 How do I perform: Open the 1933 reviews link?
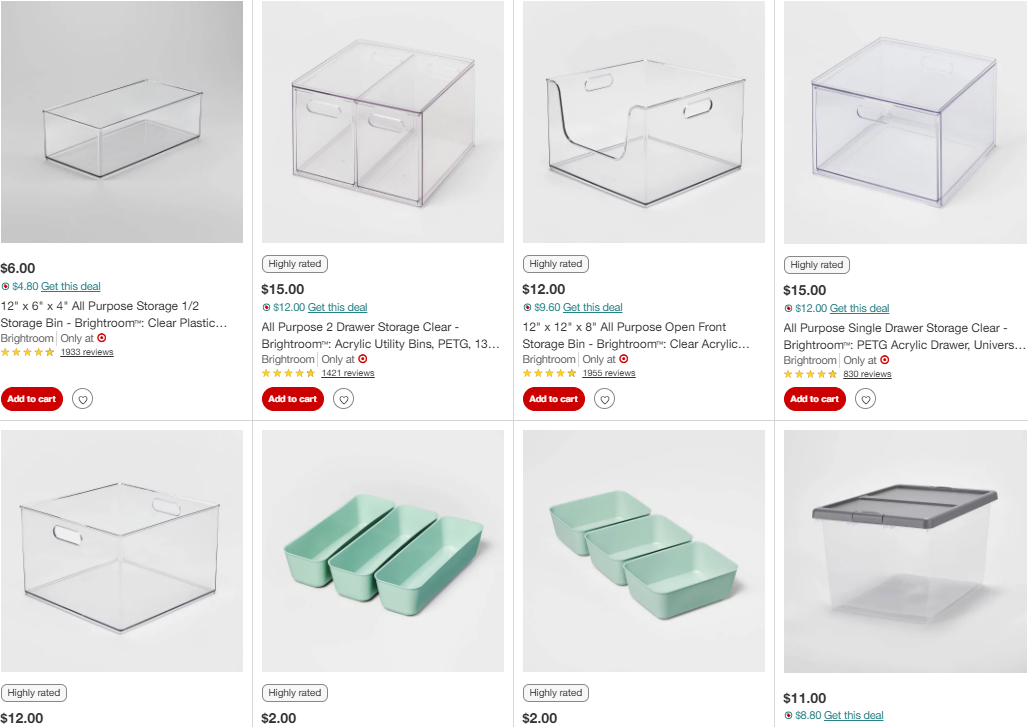[87, 353]
